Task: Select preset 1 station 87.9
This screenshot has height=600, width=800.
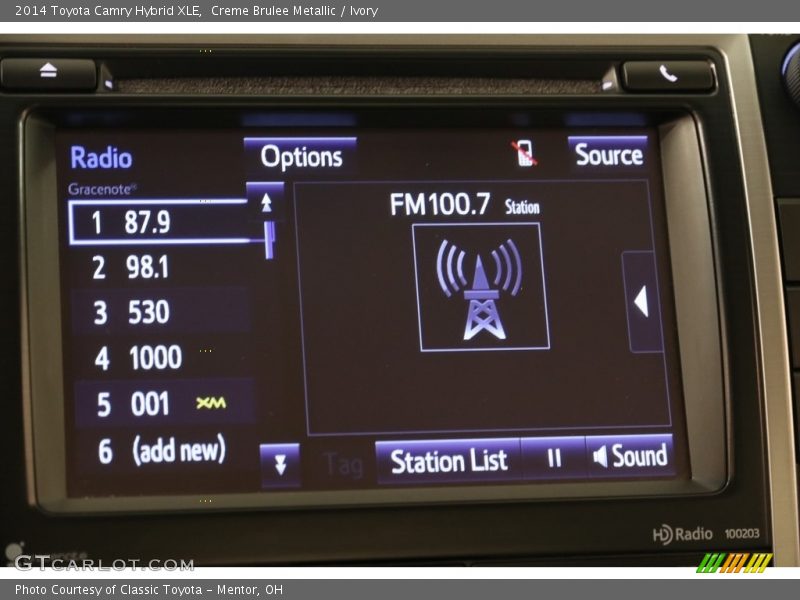Action: 157,222
